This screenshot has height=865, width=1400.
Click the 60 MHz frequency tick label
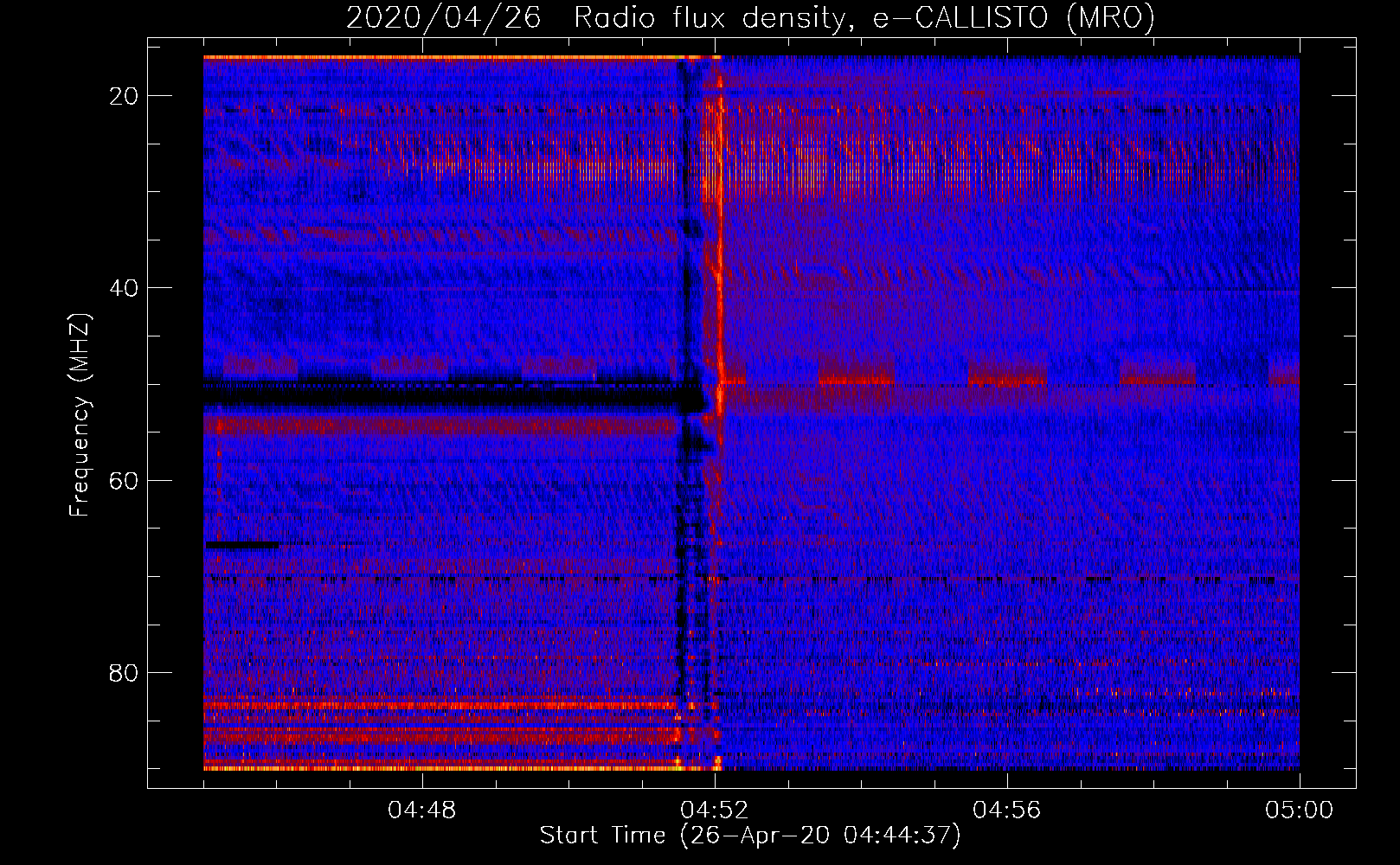(124, 480)
